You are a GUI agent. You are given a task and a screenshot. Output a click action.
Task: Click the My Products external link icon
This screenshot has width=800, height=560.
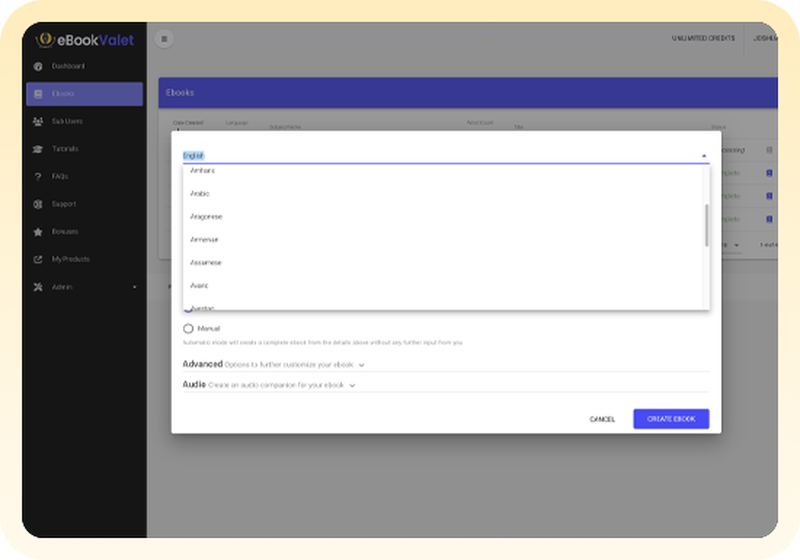(x=38, y=259)
